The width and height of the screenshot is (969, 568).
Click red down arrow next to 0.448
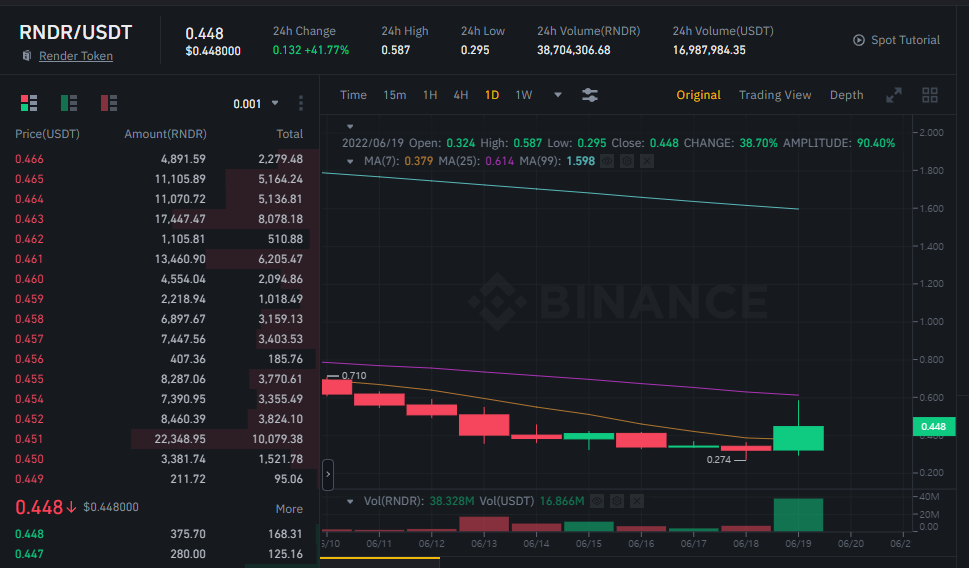tap(71, 507)
